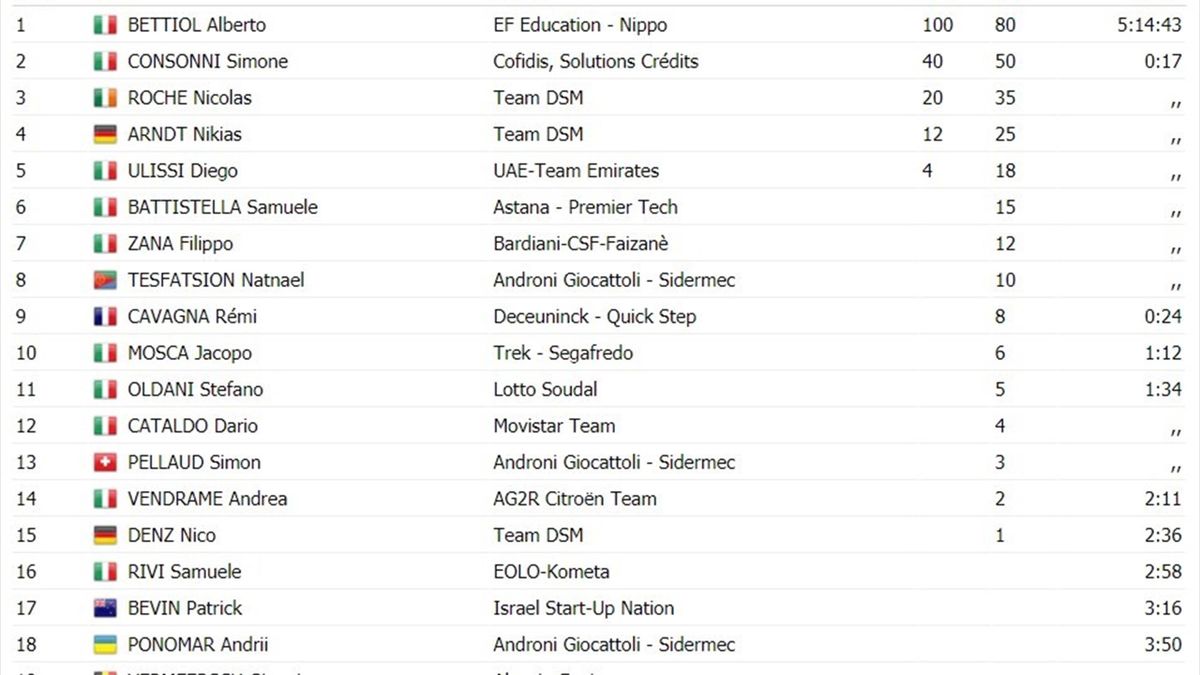This screenshot has width=1200, height=675.
Task: Select the Israel Start-Up Nation team
Action: (583, 608)
